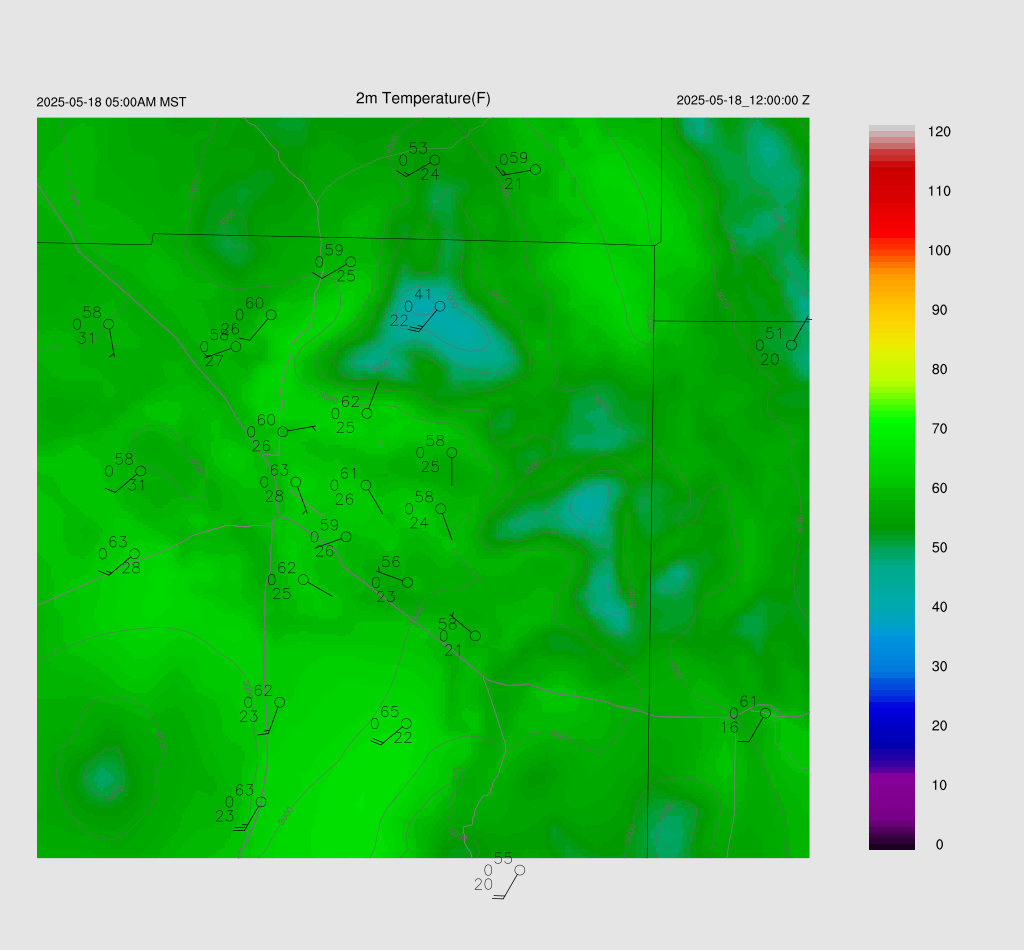Click the station circle reading 58 and 21
The width and height of the screenshot is (1024, 950).
click(x=475, y=636)
